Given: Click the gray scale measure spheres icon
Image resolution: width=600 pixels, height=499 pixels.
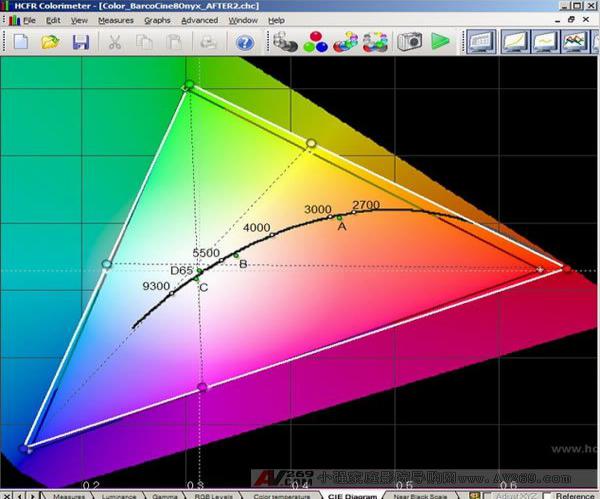Looking at the screenshot, I should (284, 42).
